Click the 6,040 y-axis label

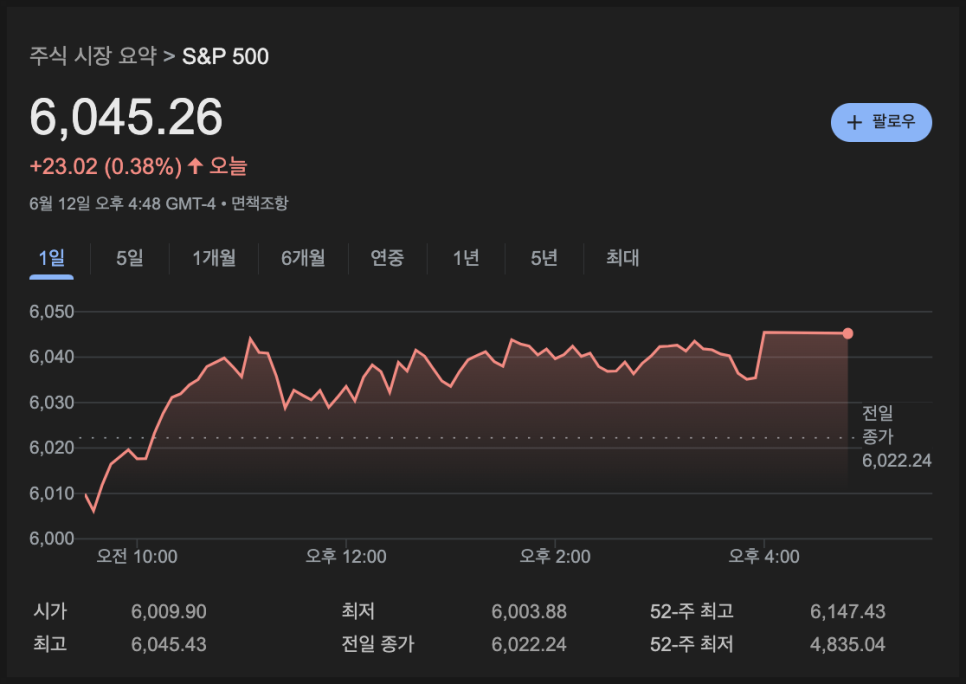[52, 357]
